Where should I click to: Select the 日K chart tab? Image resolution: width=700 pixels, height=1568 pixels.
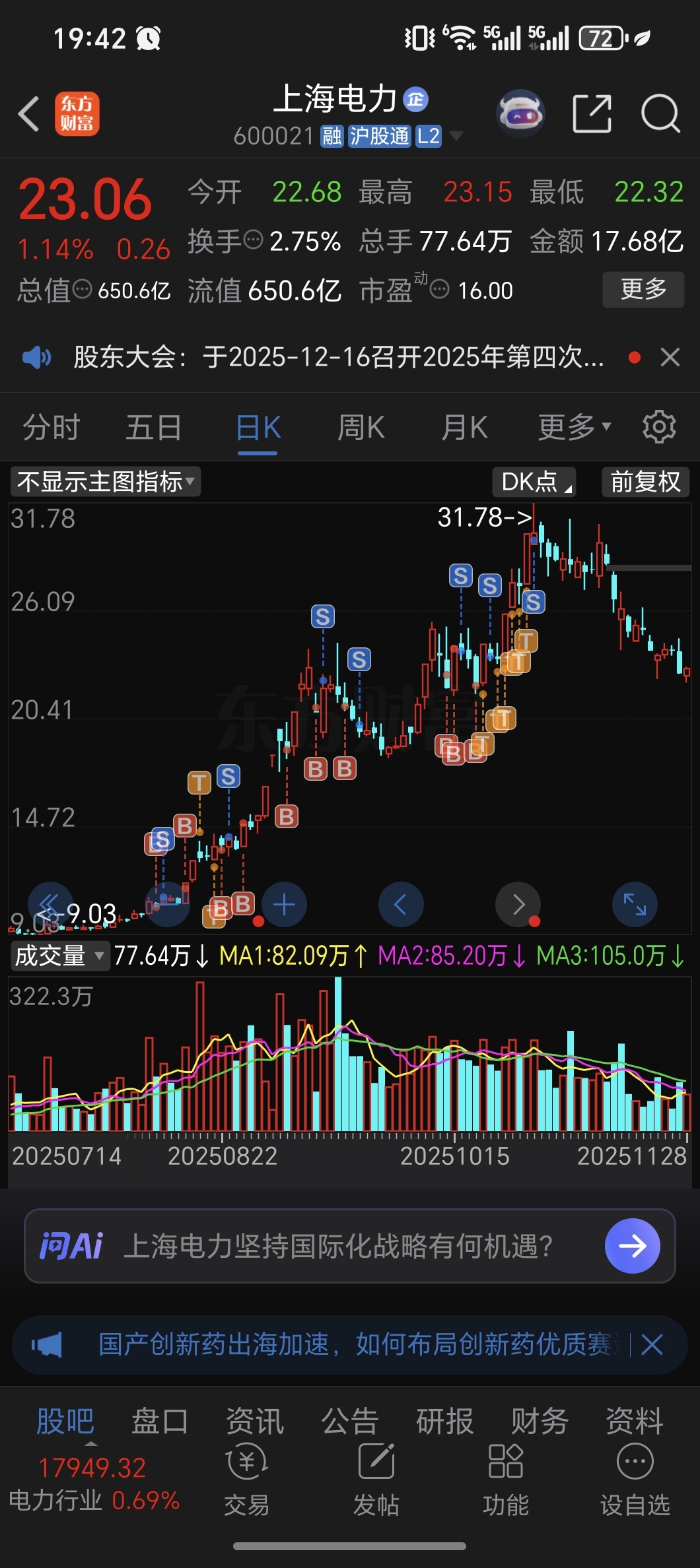point(258,428)
